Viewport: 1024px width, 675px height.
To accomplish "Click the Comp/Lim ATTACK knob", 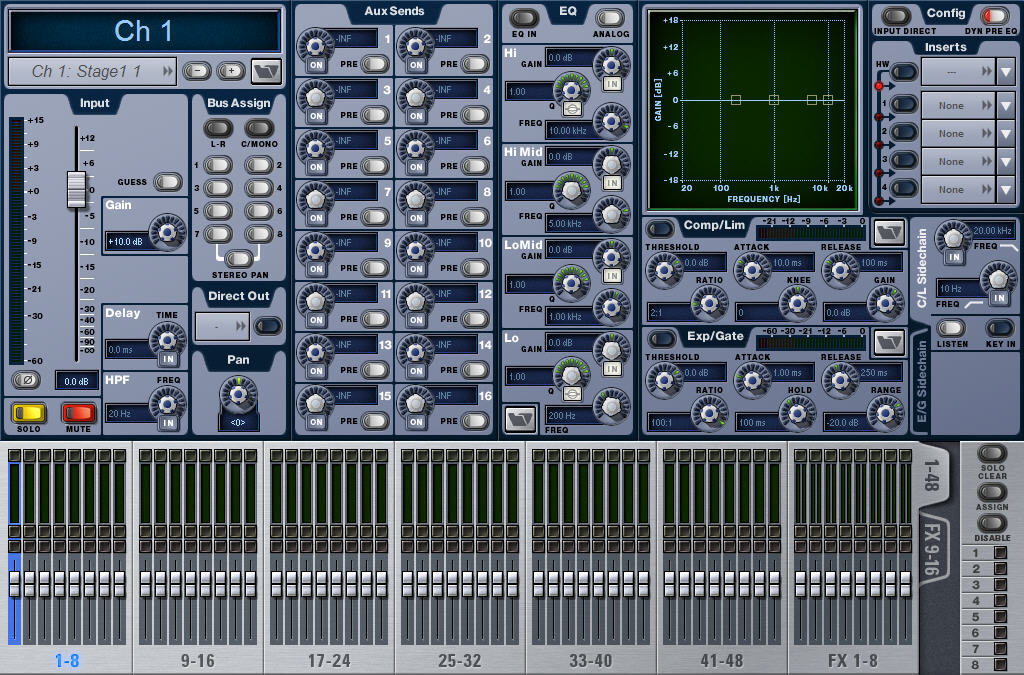I will pos(752,269).
